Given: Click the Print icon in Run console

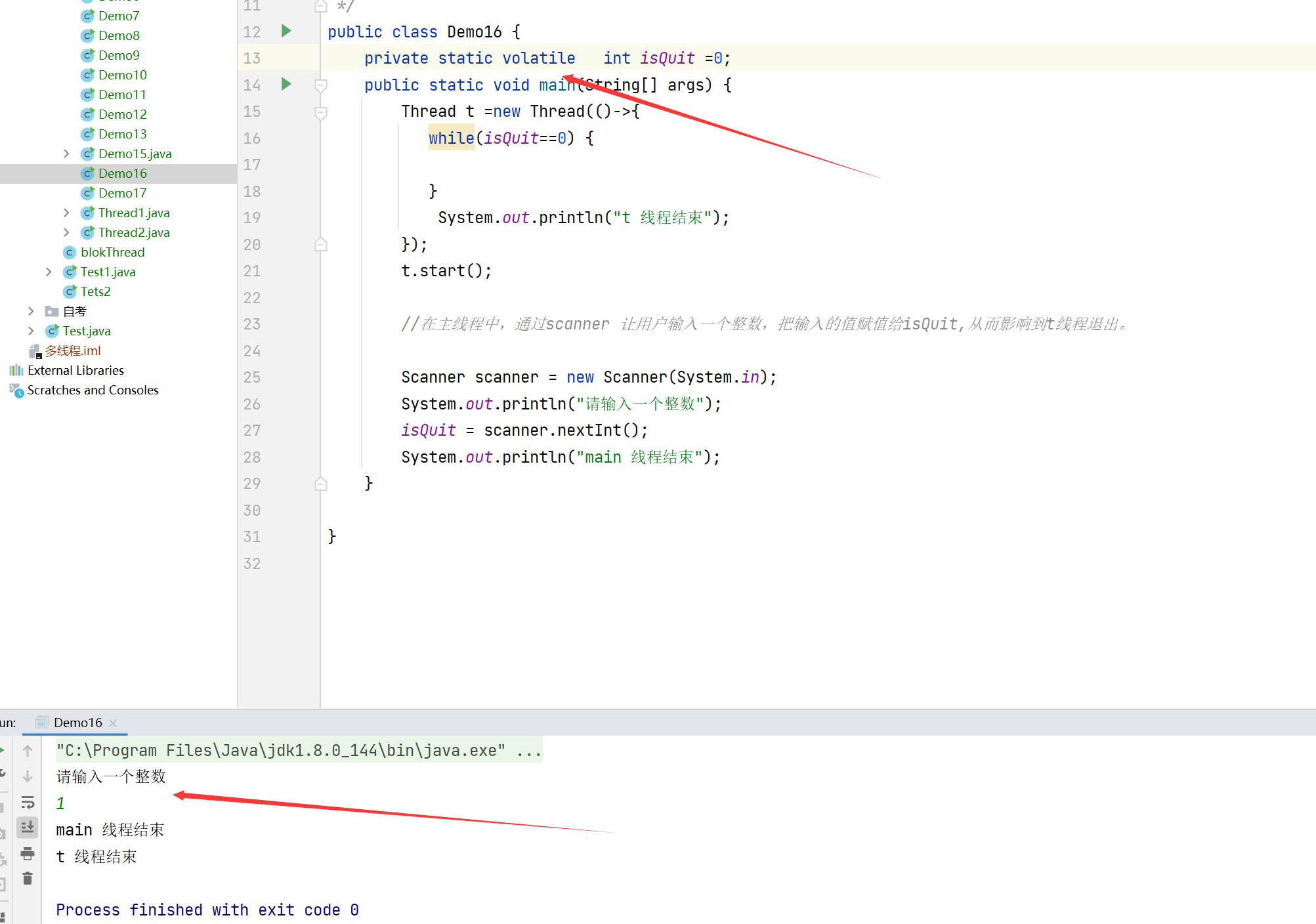Looking at the screenshot, I should coord(28,853).
